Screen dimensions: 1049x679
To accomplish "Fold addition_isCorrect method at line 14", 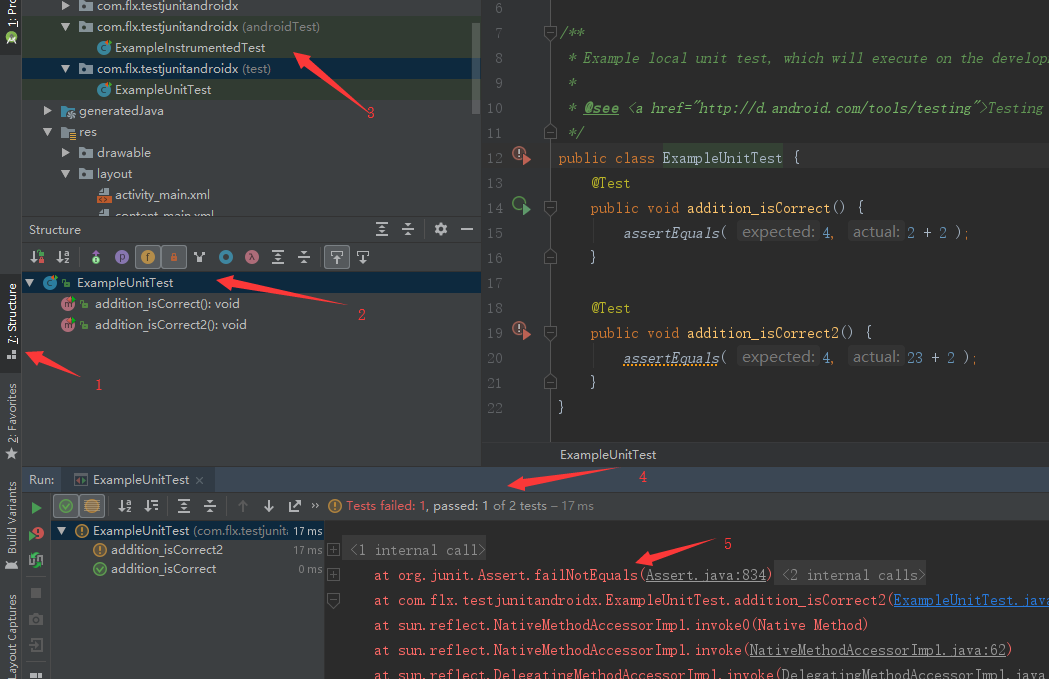I will click(550, 207).
